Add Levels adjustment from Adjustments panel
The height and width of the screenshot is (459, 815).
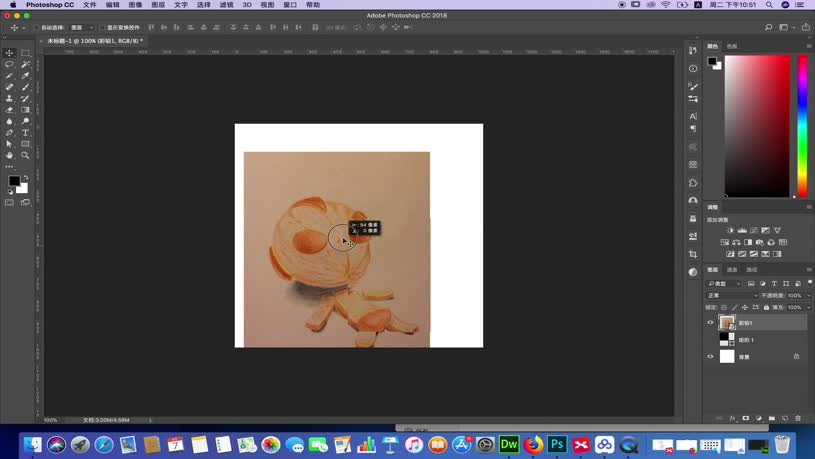[x=742, y=230]
